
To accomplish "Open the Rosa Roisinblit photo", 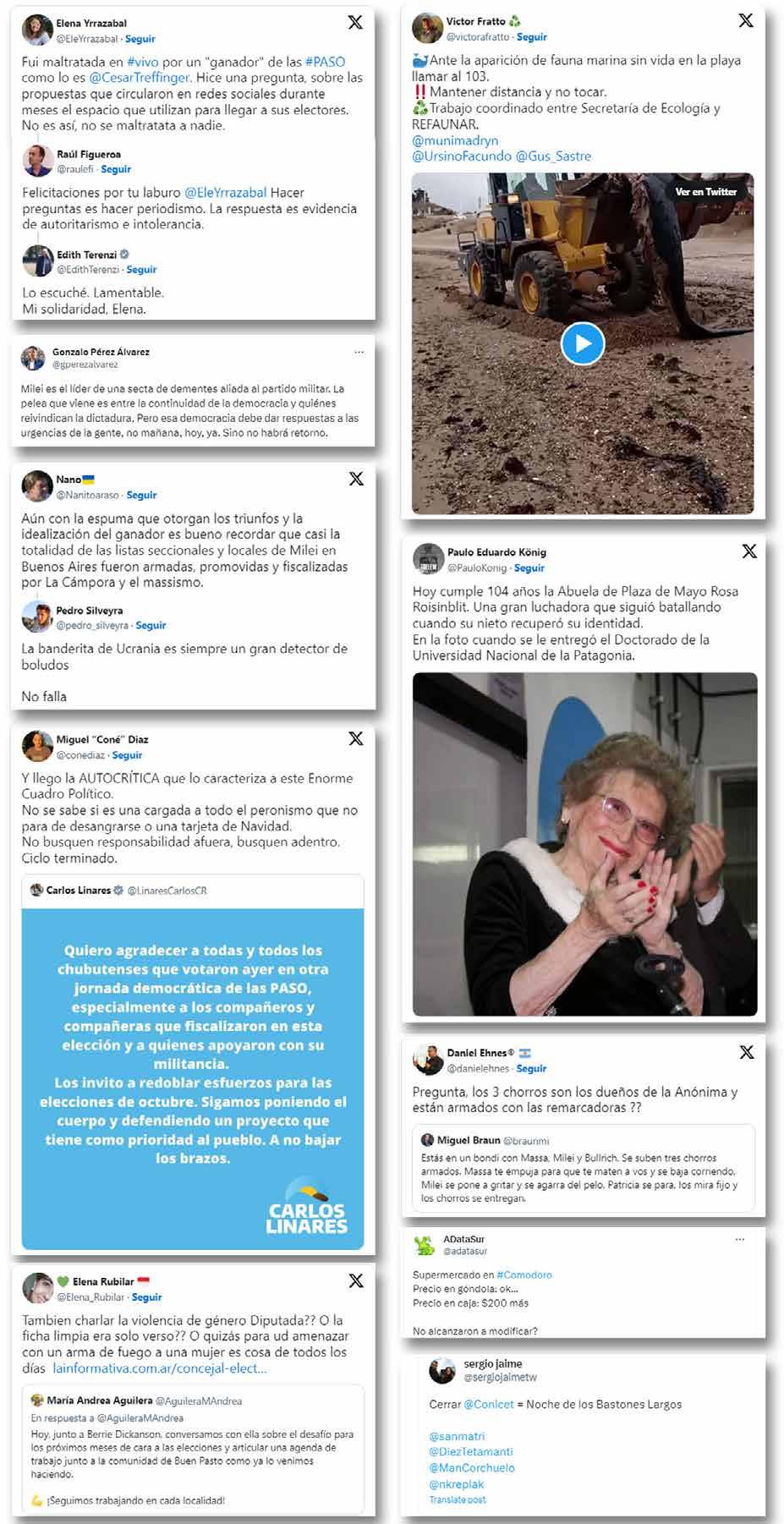I will (x=584, y=844).
